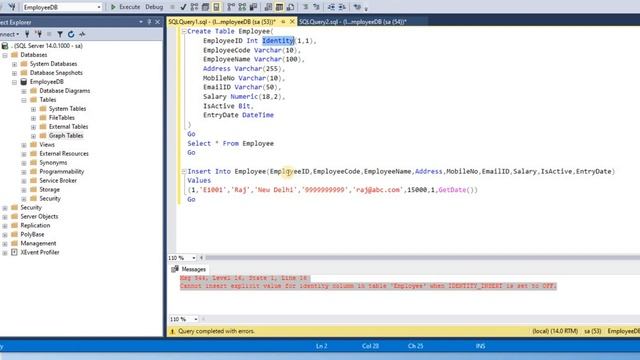This screenshot has width=640, height=360.
Task: Click the 'Query completed with errors.' status text
Action: (216, 331)
